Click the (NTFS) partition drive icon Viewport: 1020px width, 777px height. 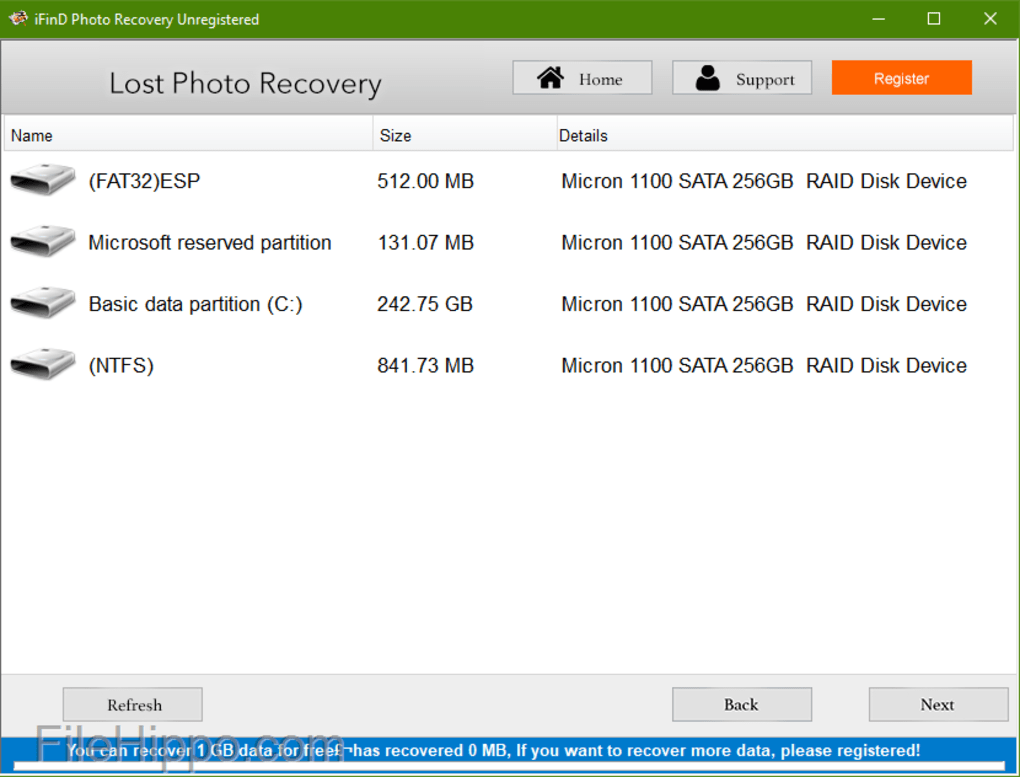[43, 365]
